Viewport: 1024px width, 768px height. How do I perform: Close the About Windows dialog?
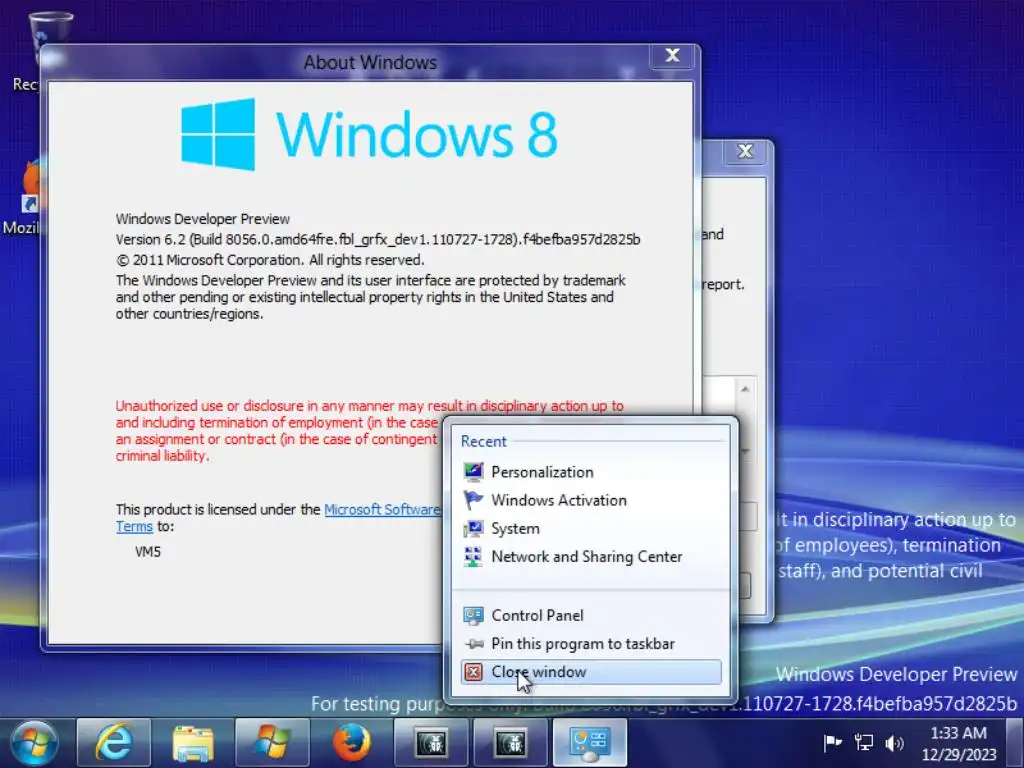click(673, 56)
